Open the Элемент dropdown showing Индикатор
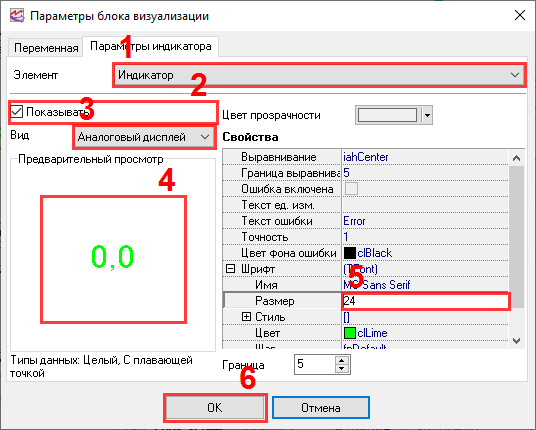Image resolution: width=536 pixels, height=430 pixels. coord(319,75)
